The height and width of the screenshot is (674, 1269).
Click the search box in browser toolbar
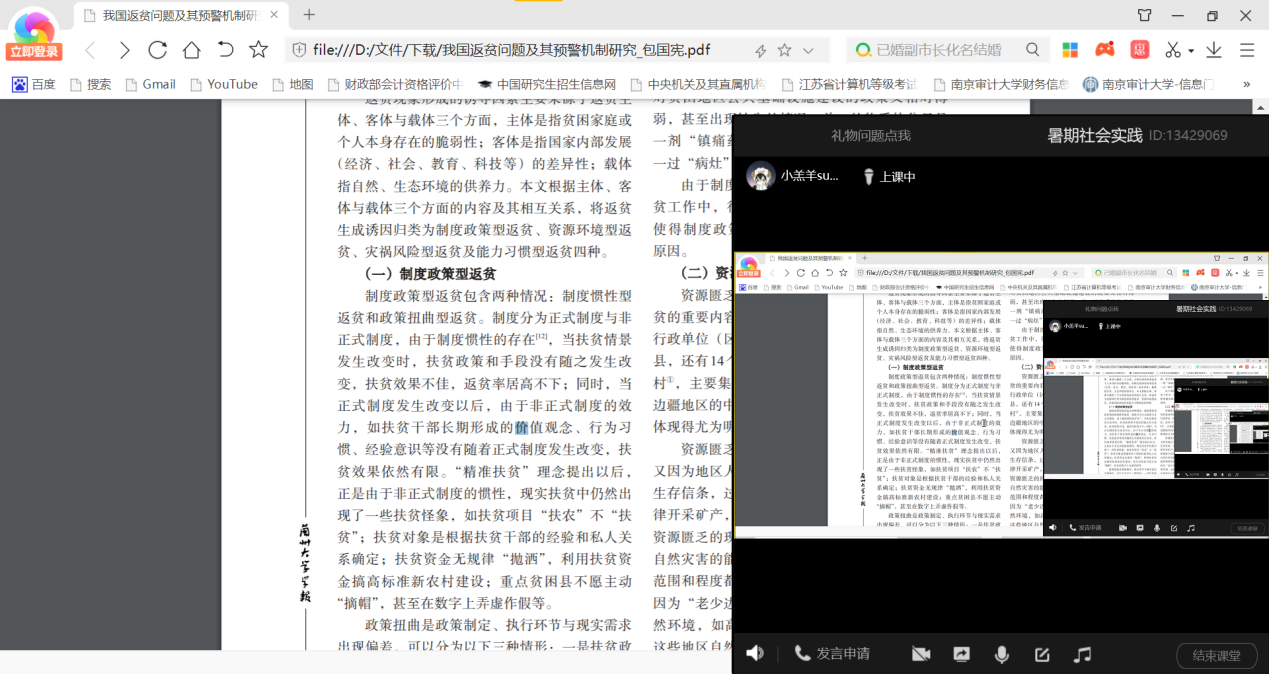(940, 50)
